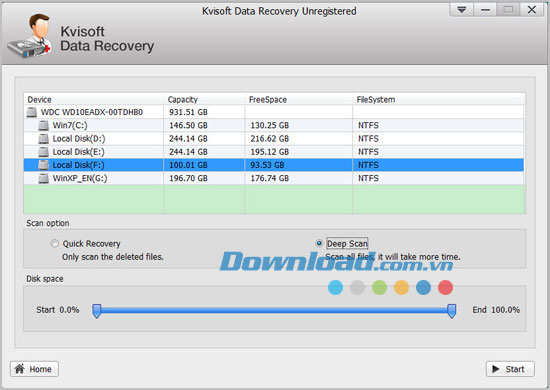Click NTFS in the WinXP_EN(G:) row
Image resolution: width=550 pixels, height=390 pixels.
(x=368, y=179)
